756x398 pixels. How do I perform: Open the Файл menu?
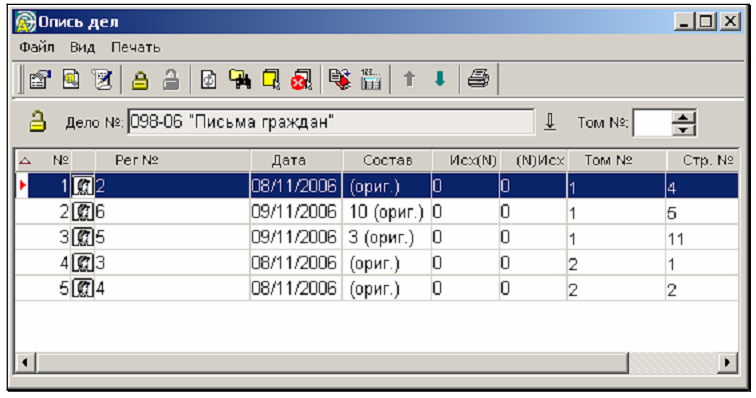pos(37,47)
